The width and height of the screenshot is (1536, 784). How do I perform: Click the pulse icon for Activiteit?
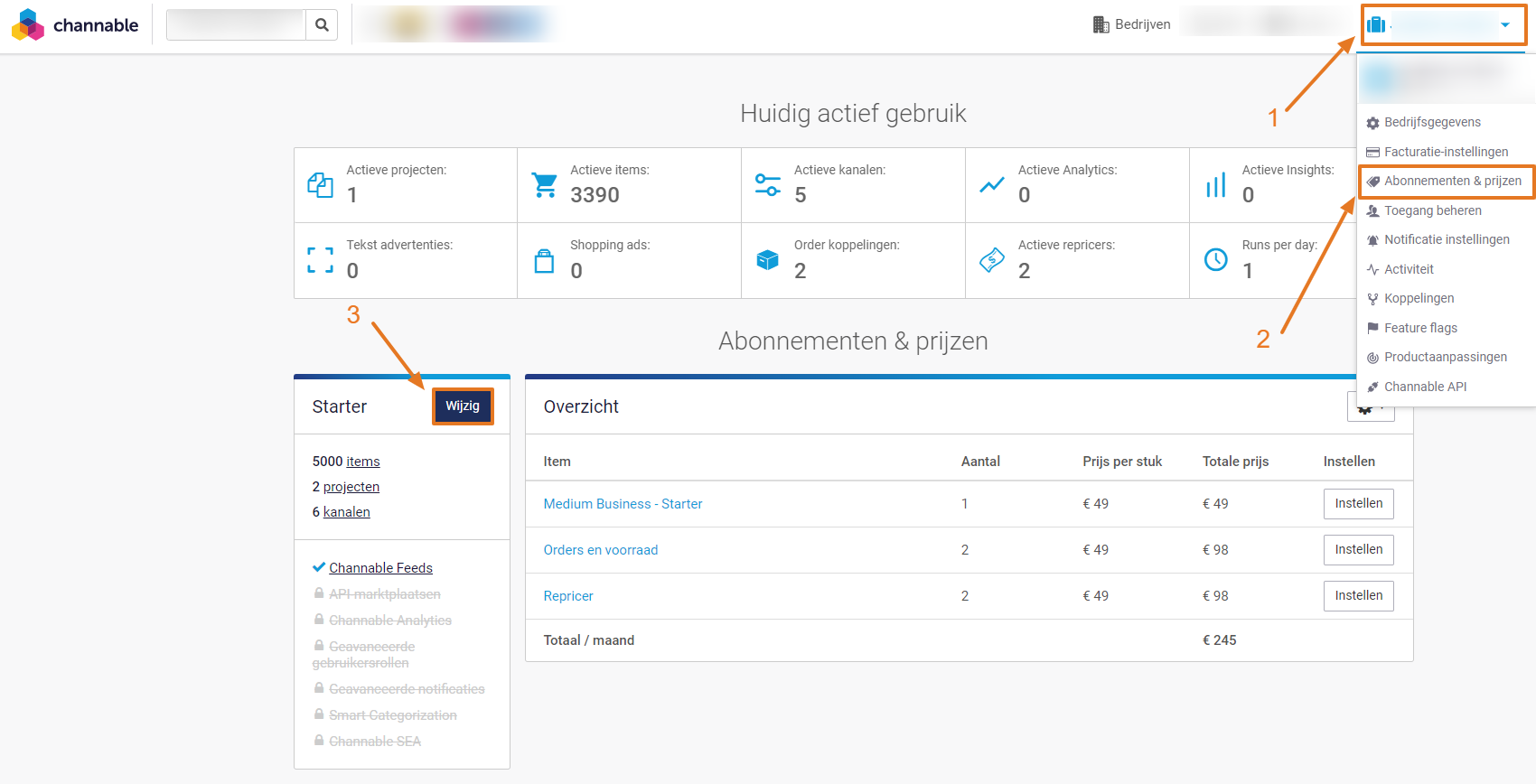[x=1373, y=269]
